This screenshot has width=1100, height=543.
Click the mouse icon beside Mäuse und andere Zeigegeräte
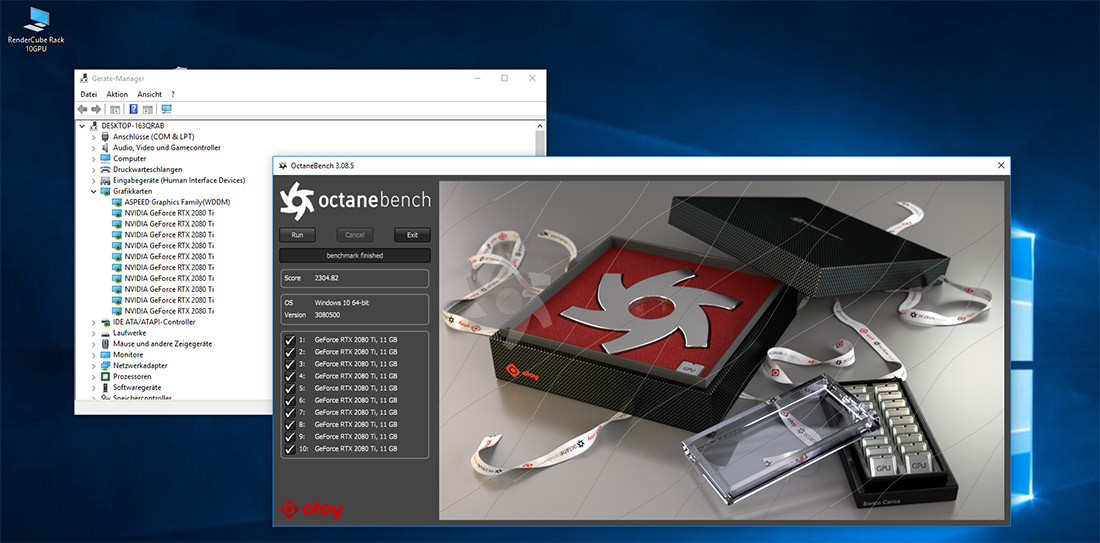coord(105,344)
